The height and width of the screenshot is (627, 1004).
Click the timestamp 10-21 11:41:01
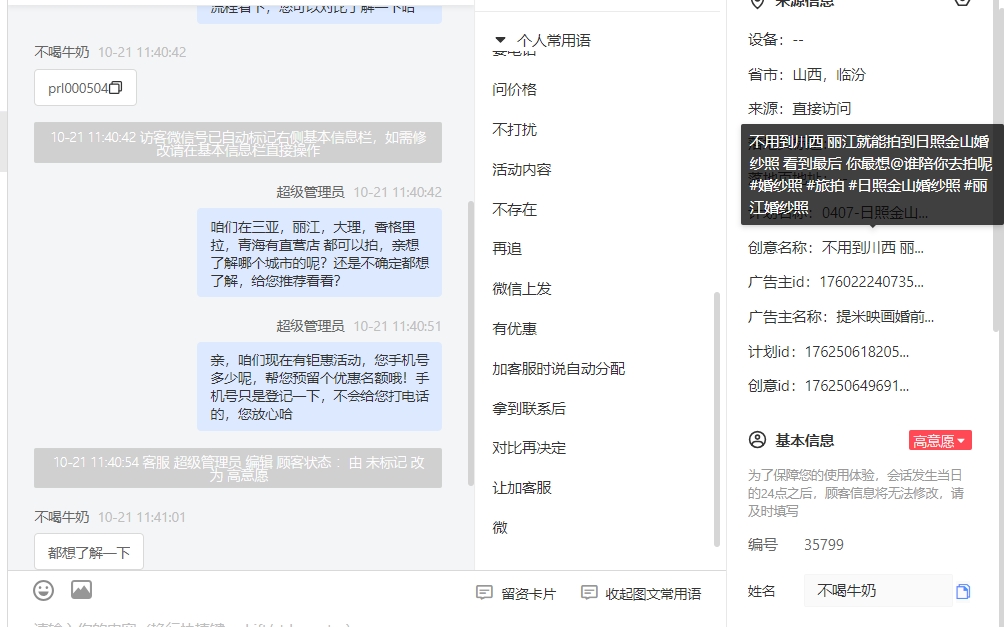coord(142,517)
